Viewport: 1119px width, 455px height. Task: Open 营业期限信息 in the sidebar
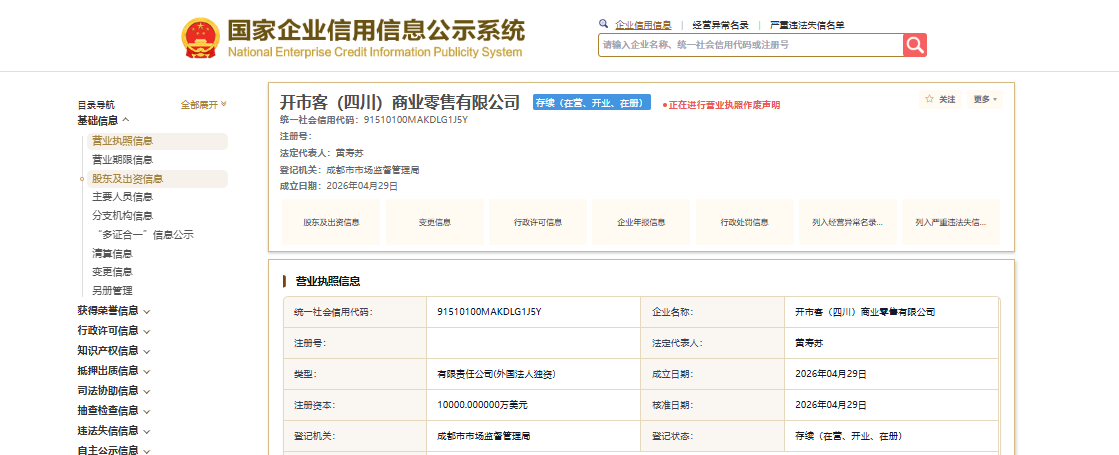click(122, 160)
